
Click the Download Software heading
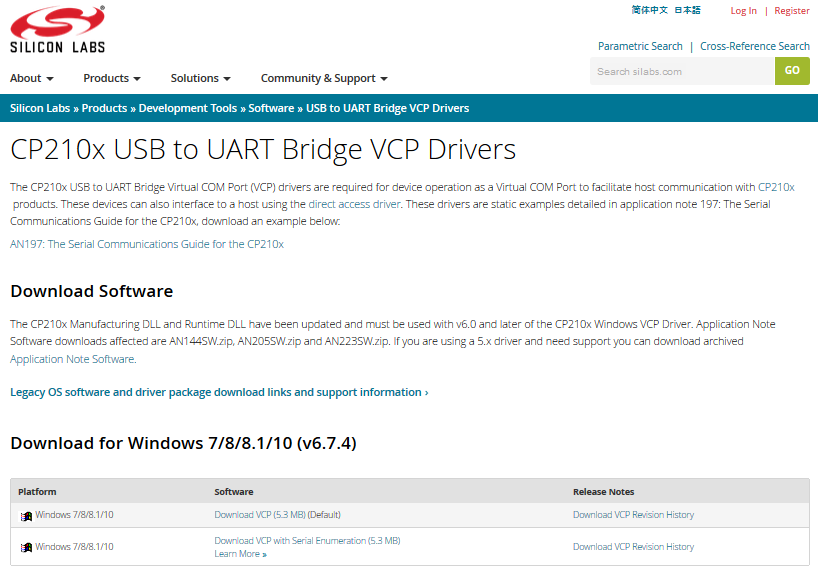92,291
